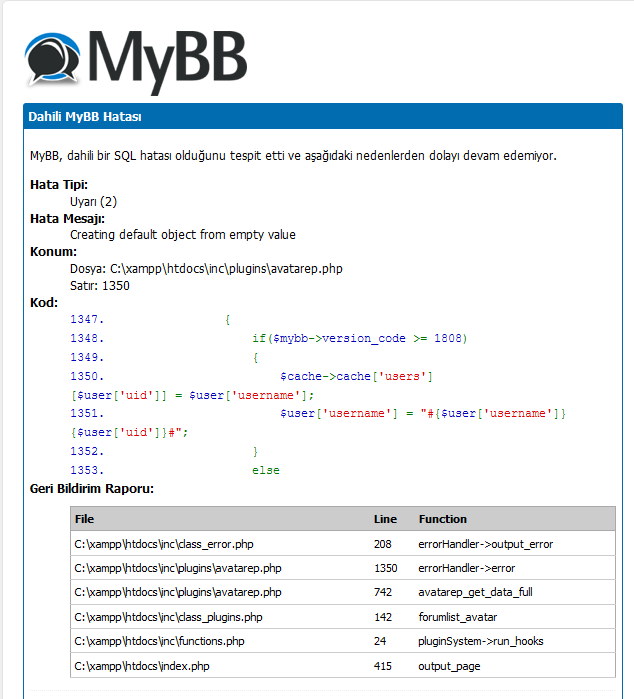Click line value 1350 in backtrace table
The image size is (634, 699).
tap(386, 568)
